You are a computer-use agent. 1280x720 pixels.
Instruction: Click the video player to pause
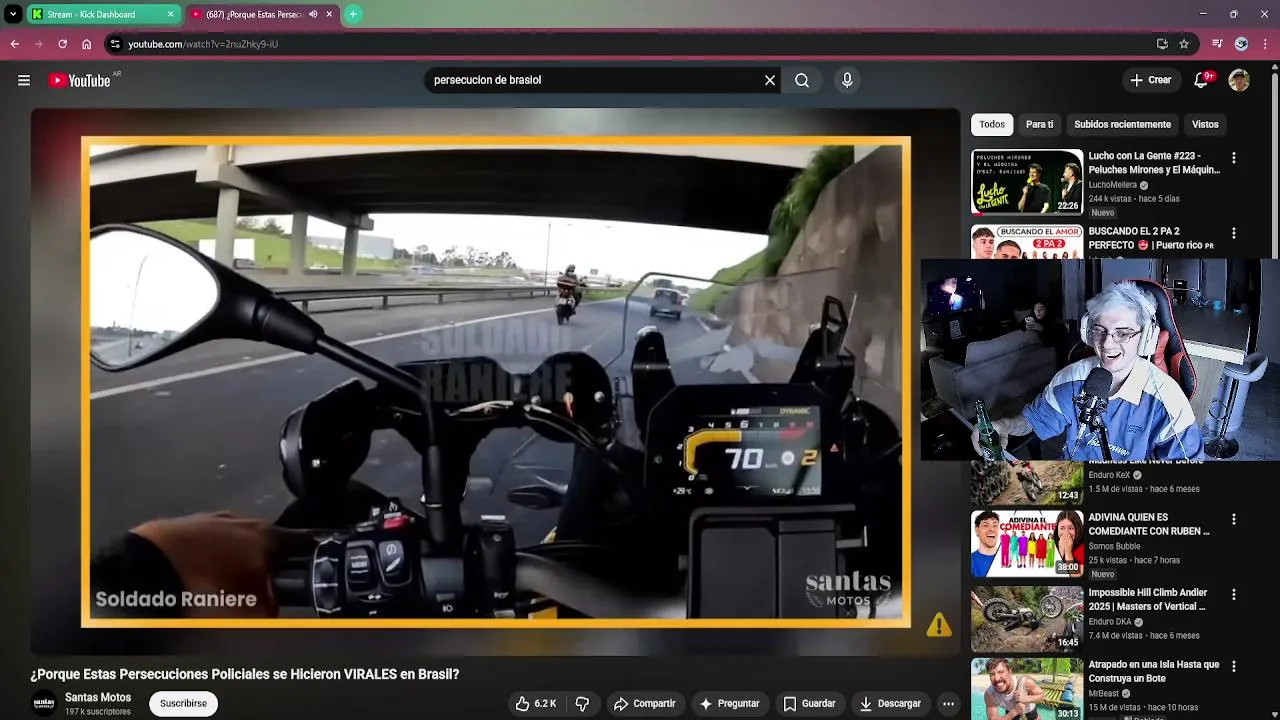(495, 382)
